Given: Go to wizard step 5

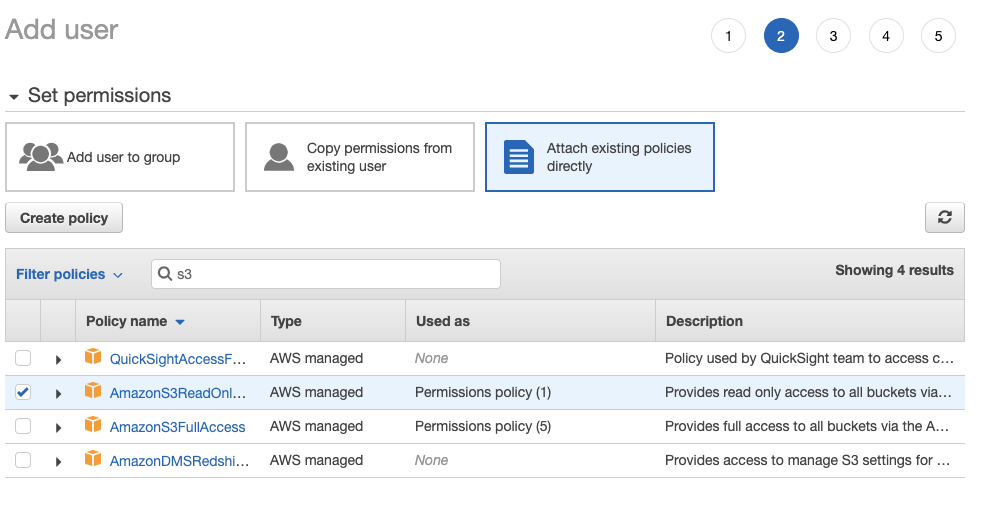Looking at the screenshot, I should click(938, 36).
